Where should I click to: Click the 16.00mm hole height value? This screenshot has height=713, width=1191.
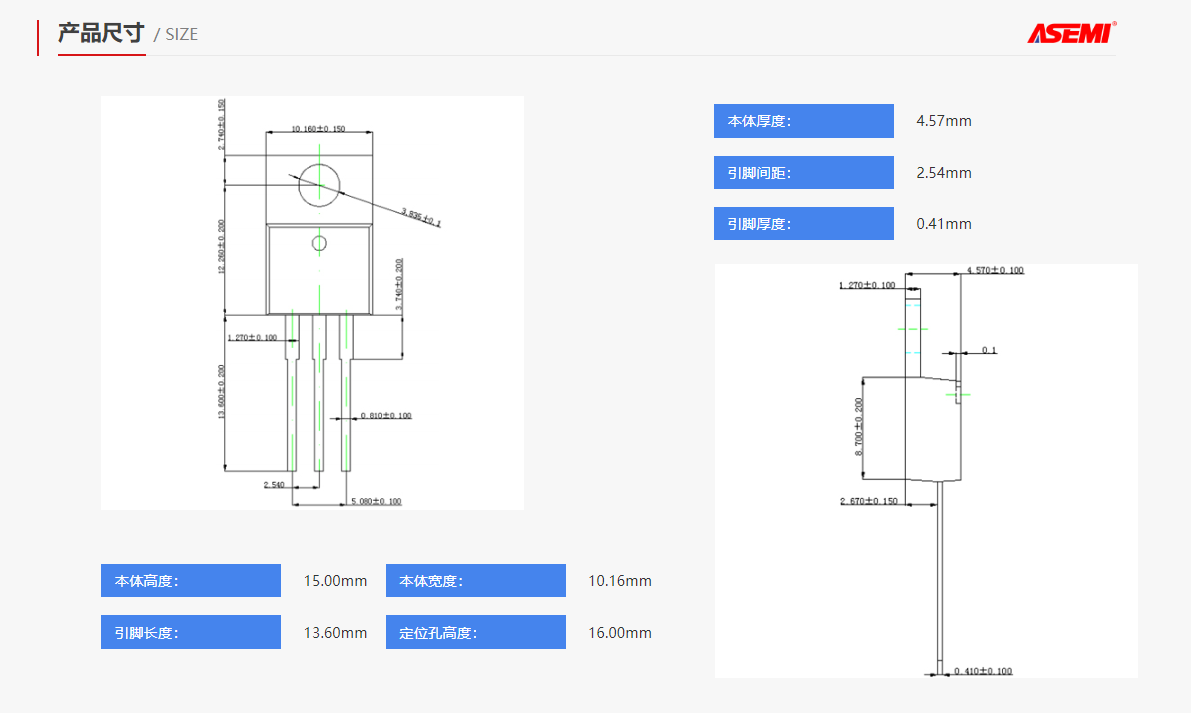pos(619,633)
